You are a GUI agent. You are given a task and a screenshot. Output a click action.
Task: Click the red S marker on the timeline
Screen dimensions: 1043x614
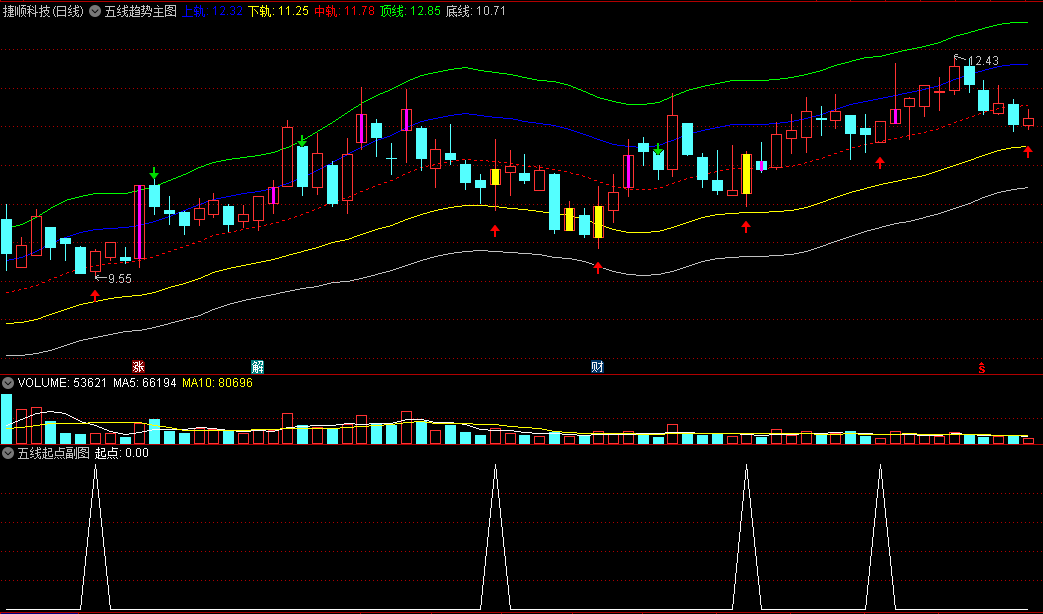click(982, 368)
